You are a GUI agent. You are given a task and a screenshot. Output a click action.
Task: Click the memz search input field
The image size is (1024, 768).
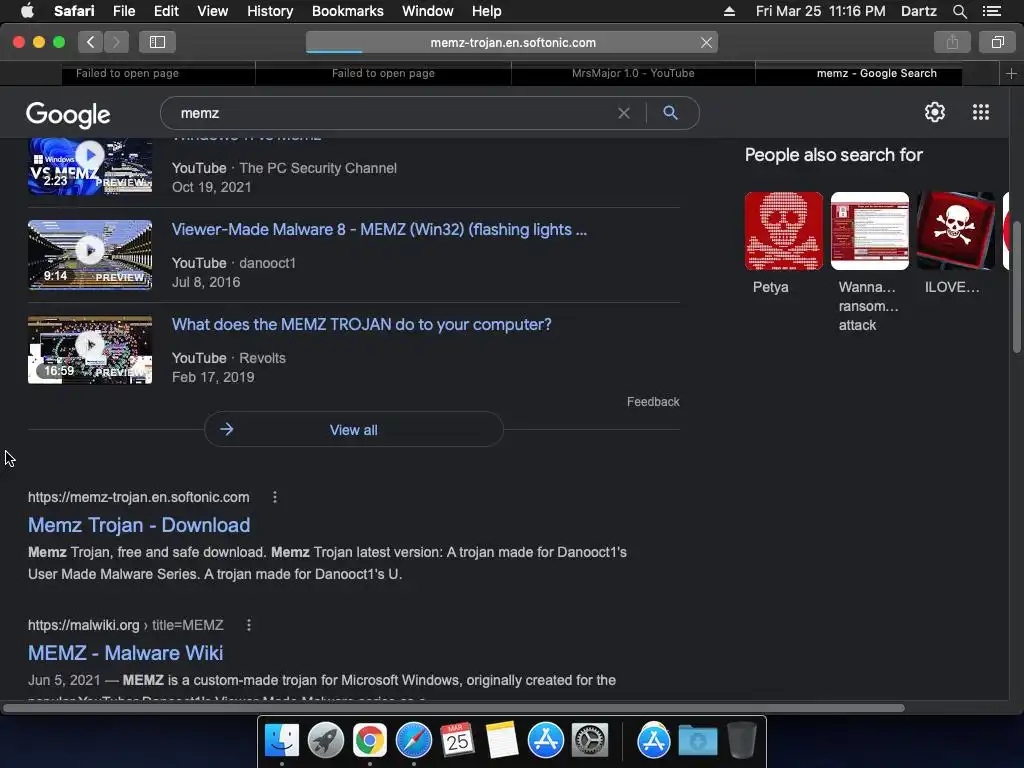(392, 113)
